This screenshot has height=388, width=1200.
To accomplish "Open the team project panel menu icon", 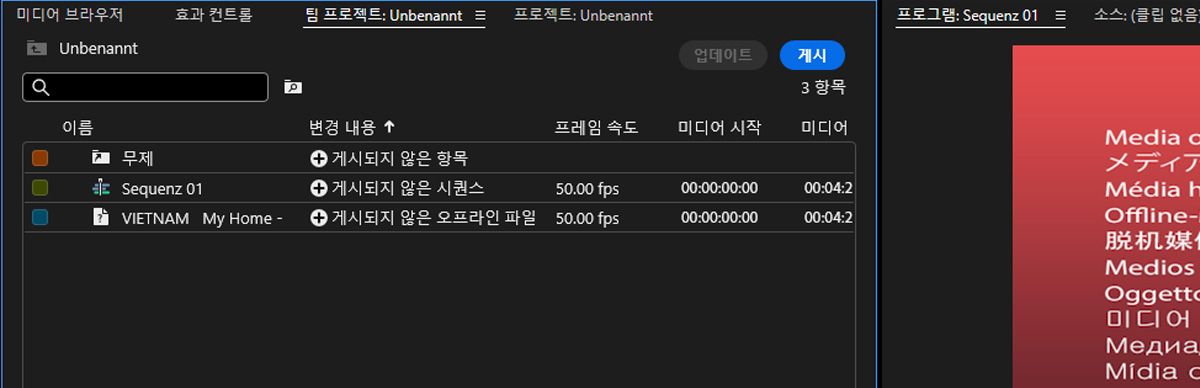I will (480, 15).
